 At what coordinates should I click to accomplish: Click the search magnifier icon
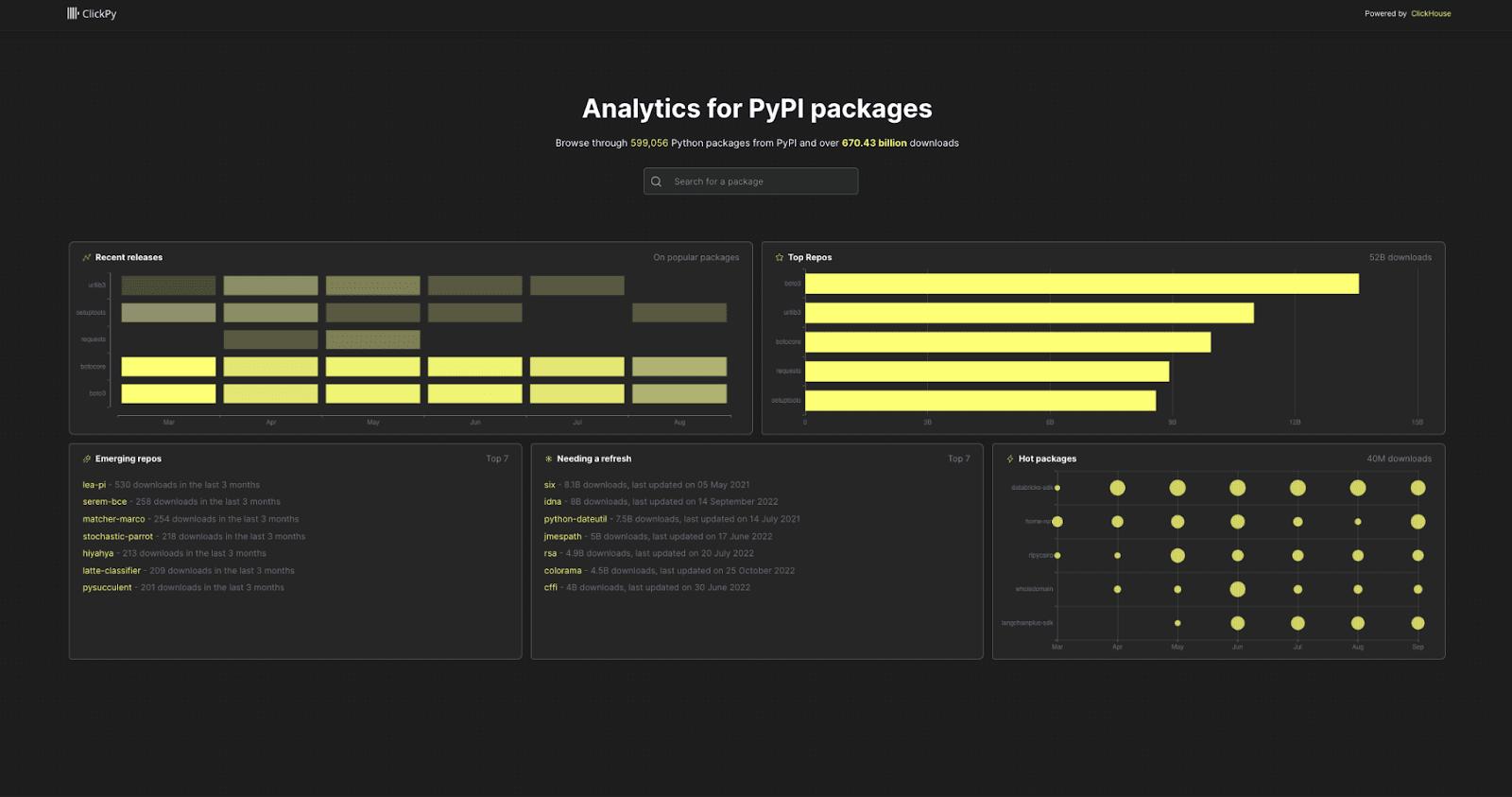click(x=656, y=182)
